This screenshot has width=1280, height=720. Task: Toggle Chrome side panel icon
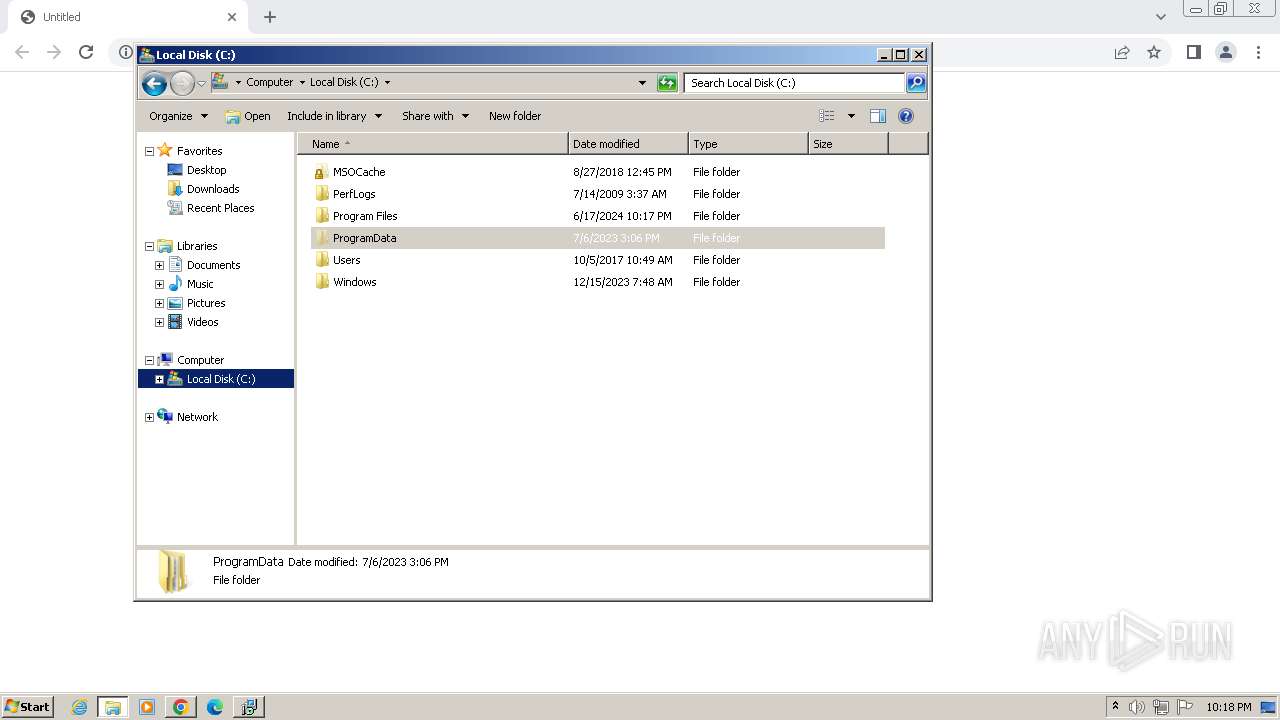tap(1193, 52)
